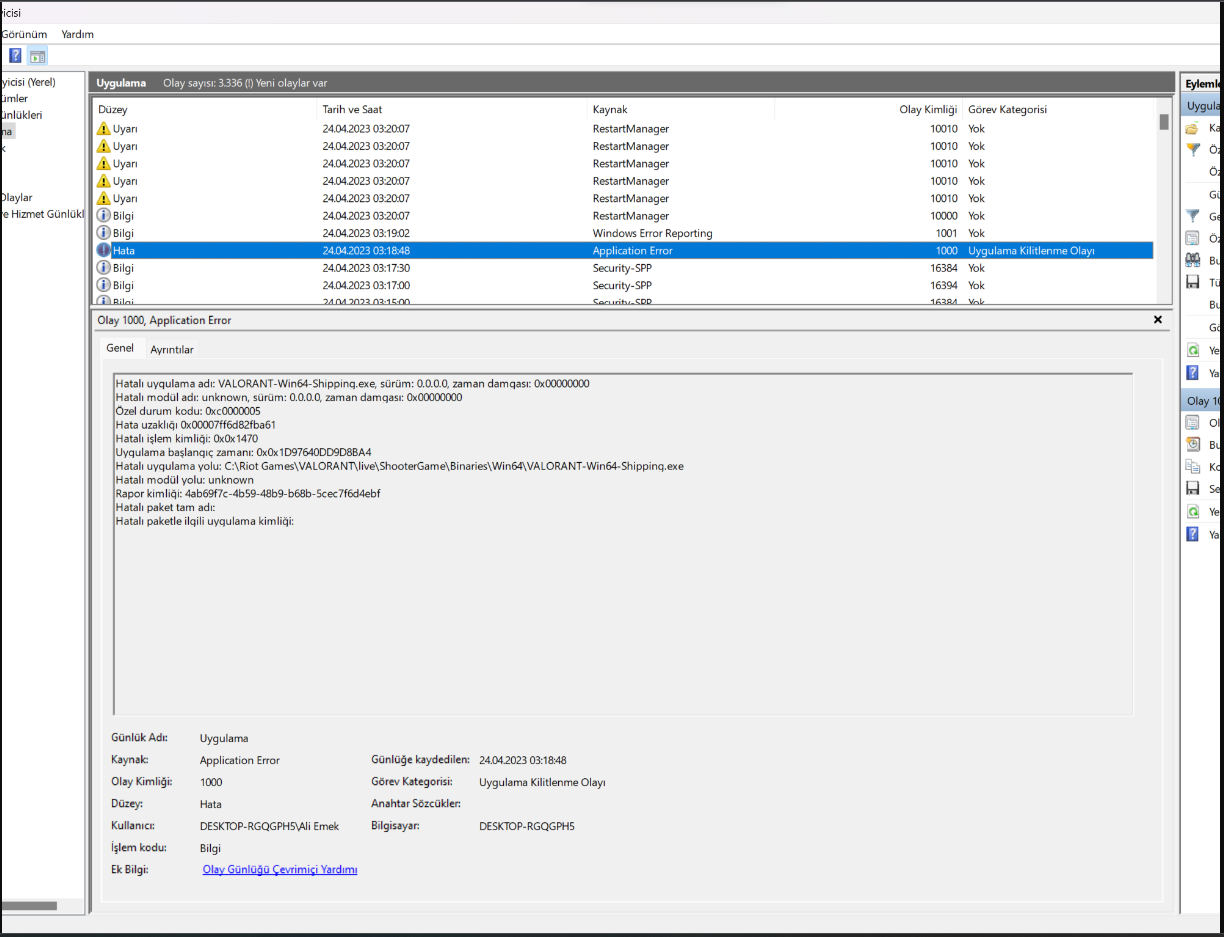Select the Olaylar node in the tree
Screen dimensions: 1224x937
tap(16, 198)
